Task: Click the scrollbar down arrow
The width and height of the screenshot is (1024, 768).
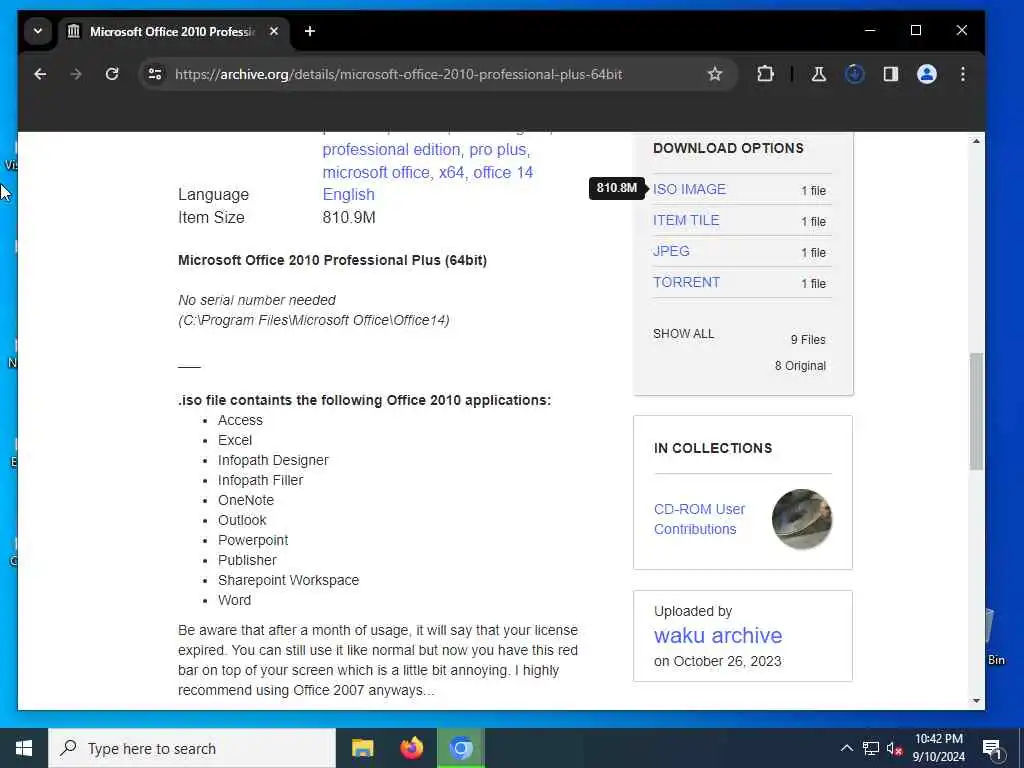Action: (x=976, y=701)
